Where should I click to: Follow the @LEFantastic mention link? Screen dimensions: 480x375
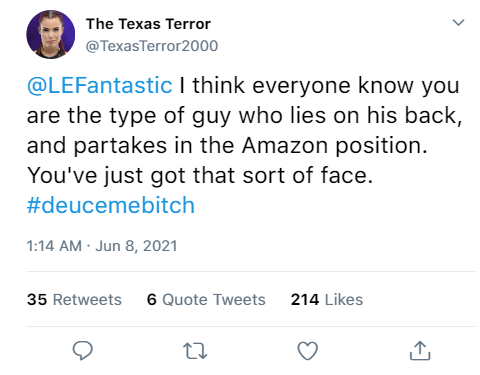pos(100,85)
